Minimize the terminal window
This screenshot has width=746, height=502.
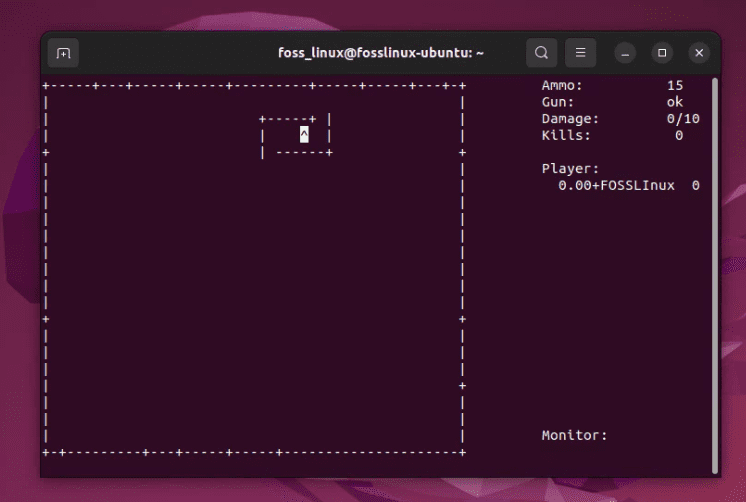click(625, 53)
